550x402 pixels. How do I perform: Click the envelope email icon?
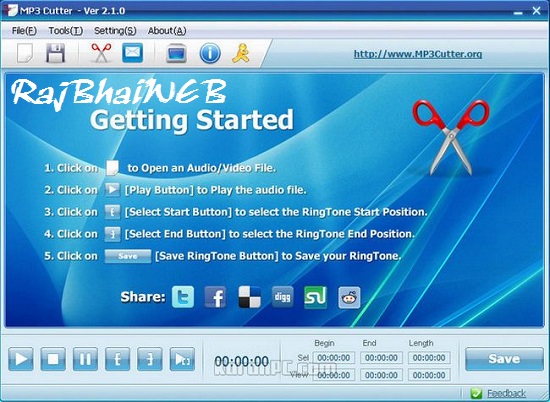132,53
